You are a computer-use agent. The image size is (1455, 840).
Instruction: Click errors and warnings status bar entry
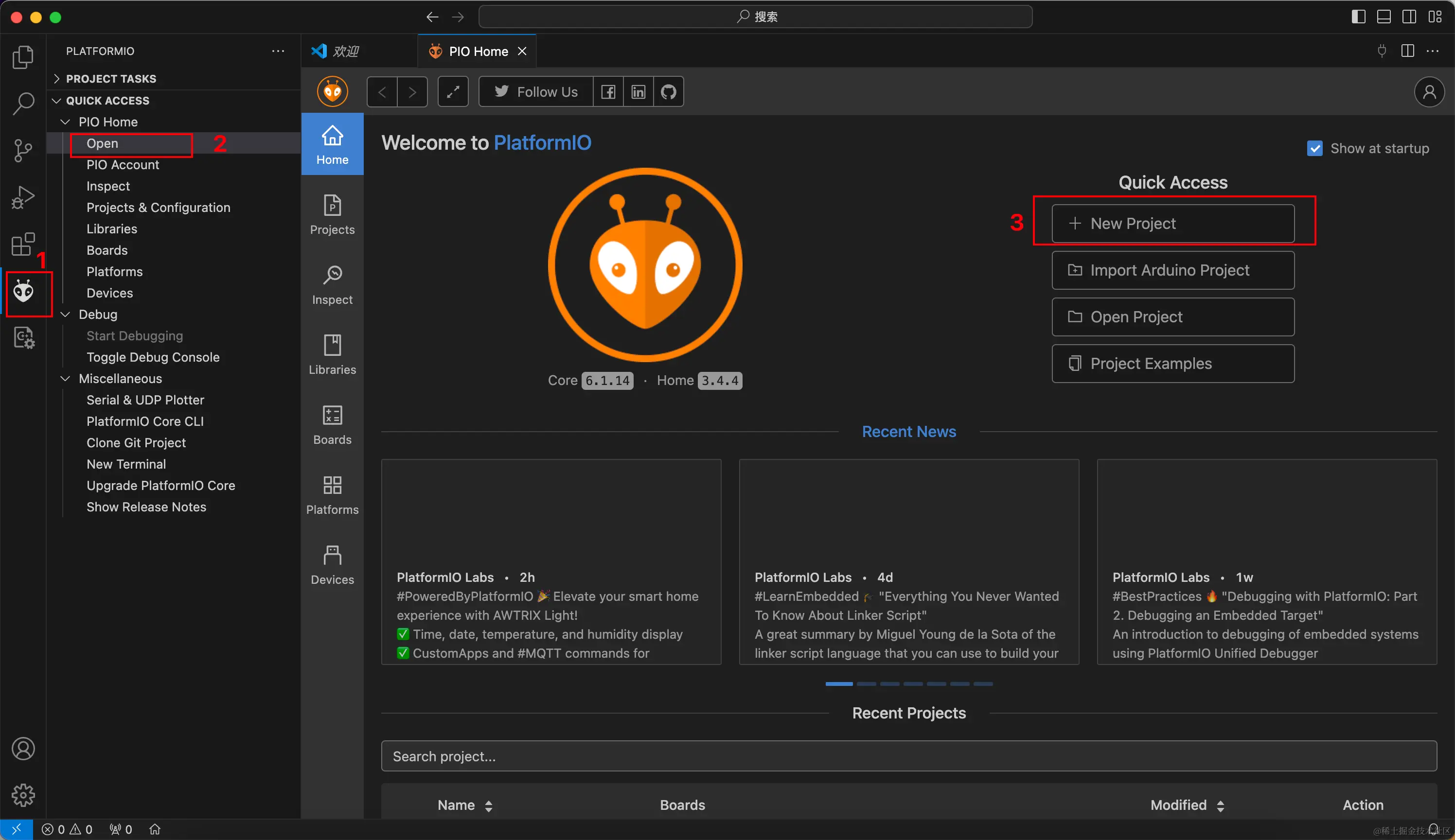click(x=67, y=829)
